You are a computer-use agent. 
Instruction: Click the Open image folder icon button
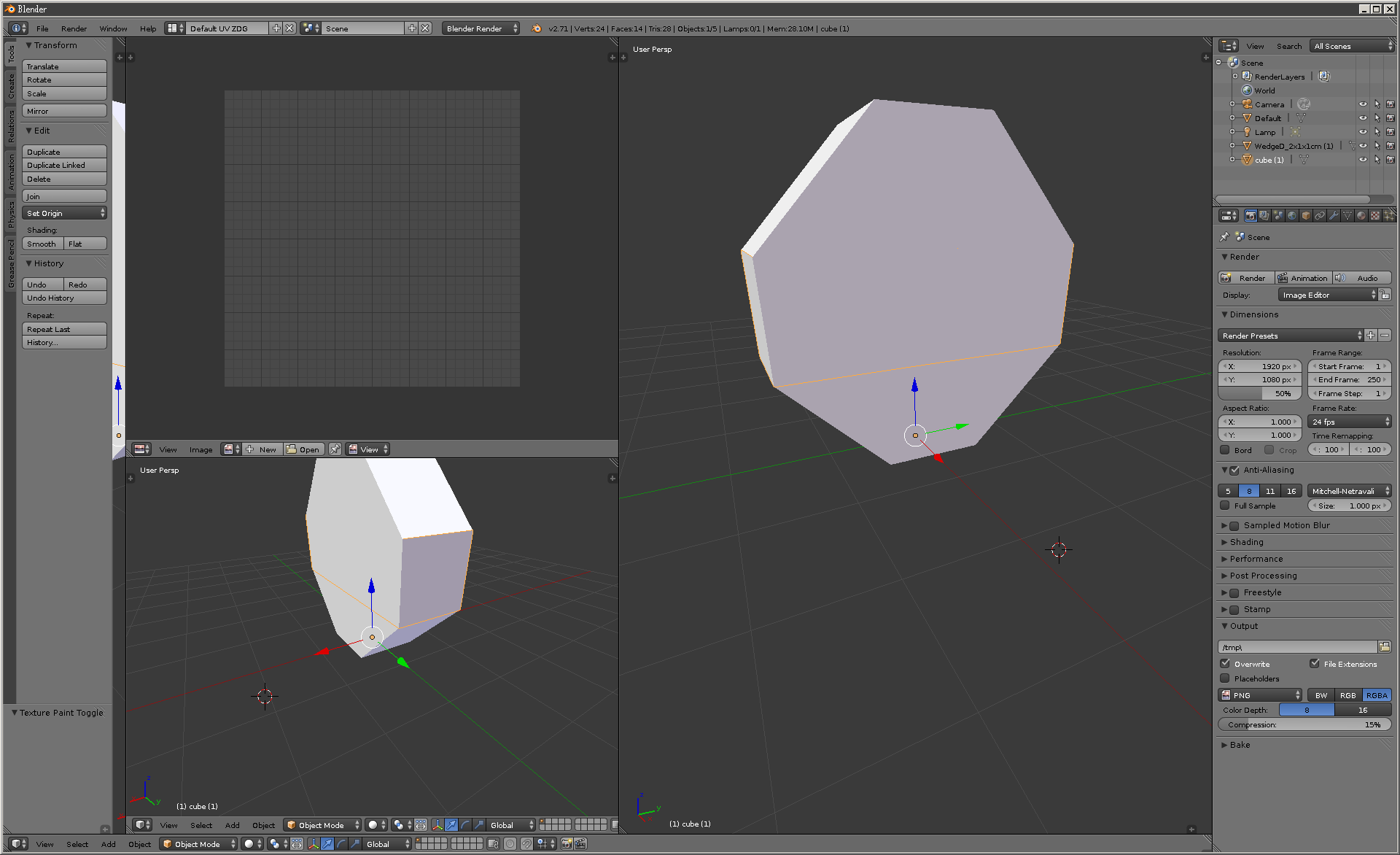tap(303, 449)
